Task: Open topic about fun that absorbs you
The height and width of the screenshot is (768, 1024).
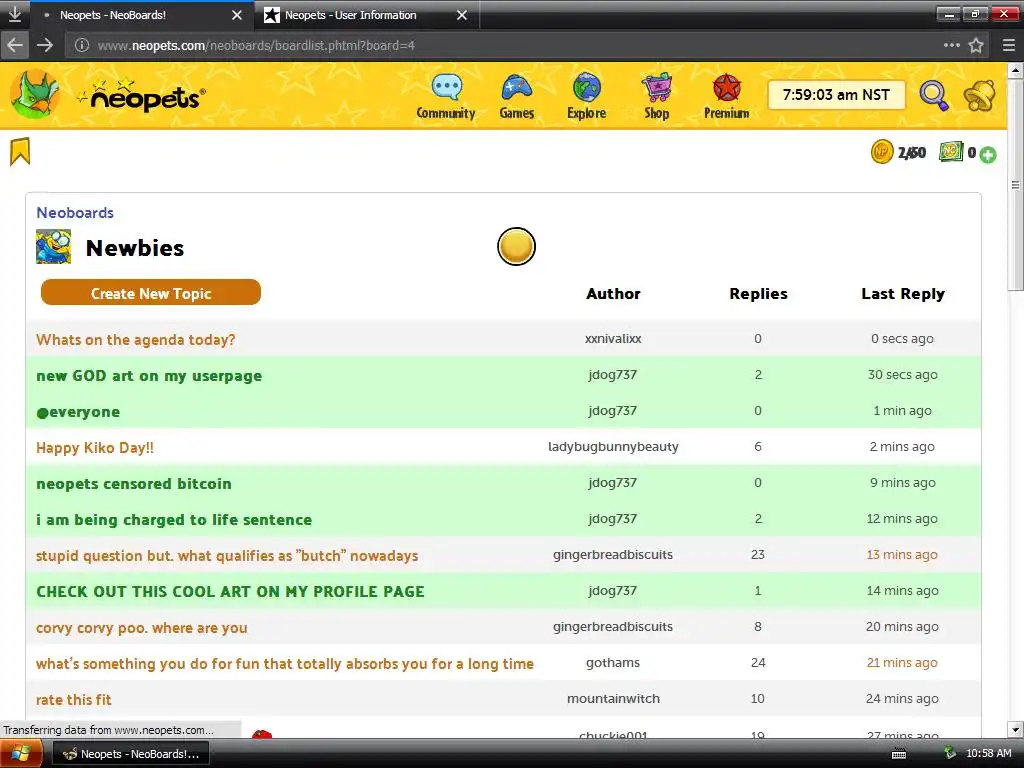Action: (x=285, y=664)
